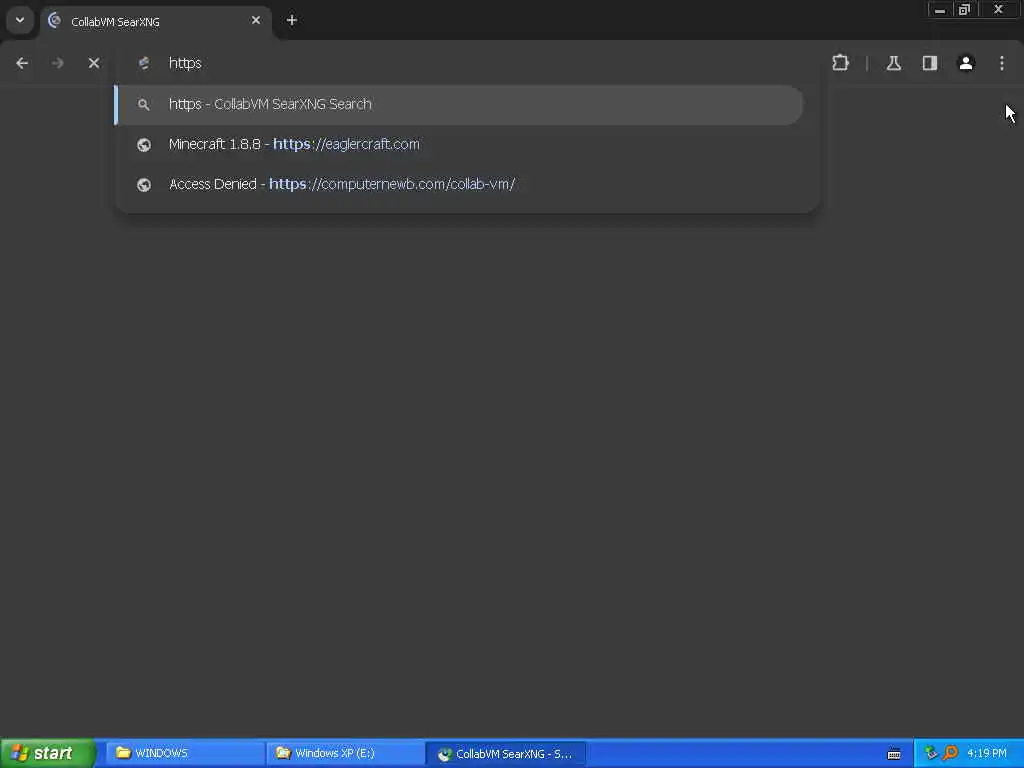
Task: Close the browser window
Action: [x=998, y=10]
